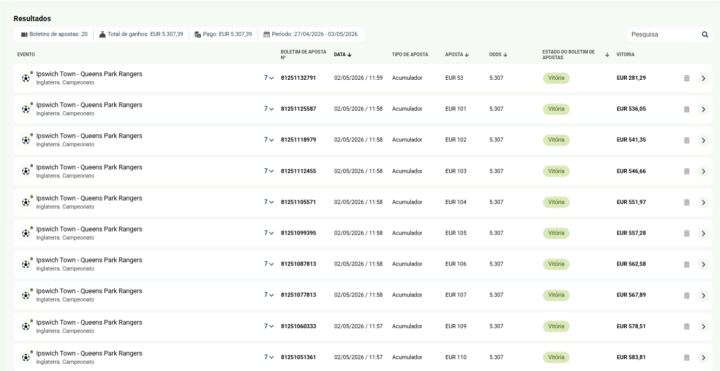Open details arrow for slip 81251099395
The height and width of the screenshot is (371, 720).
click(703, 233)
